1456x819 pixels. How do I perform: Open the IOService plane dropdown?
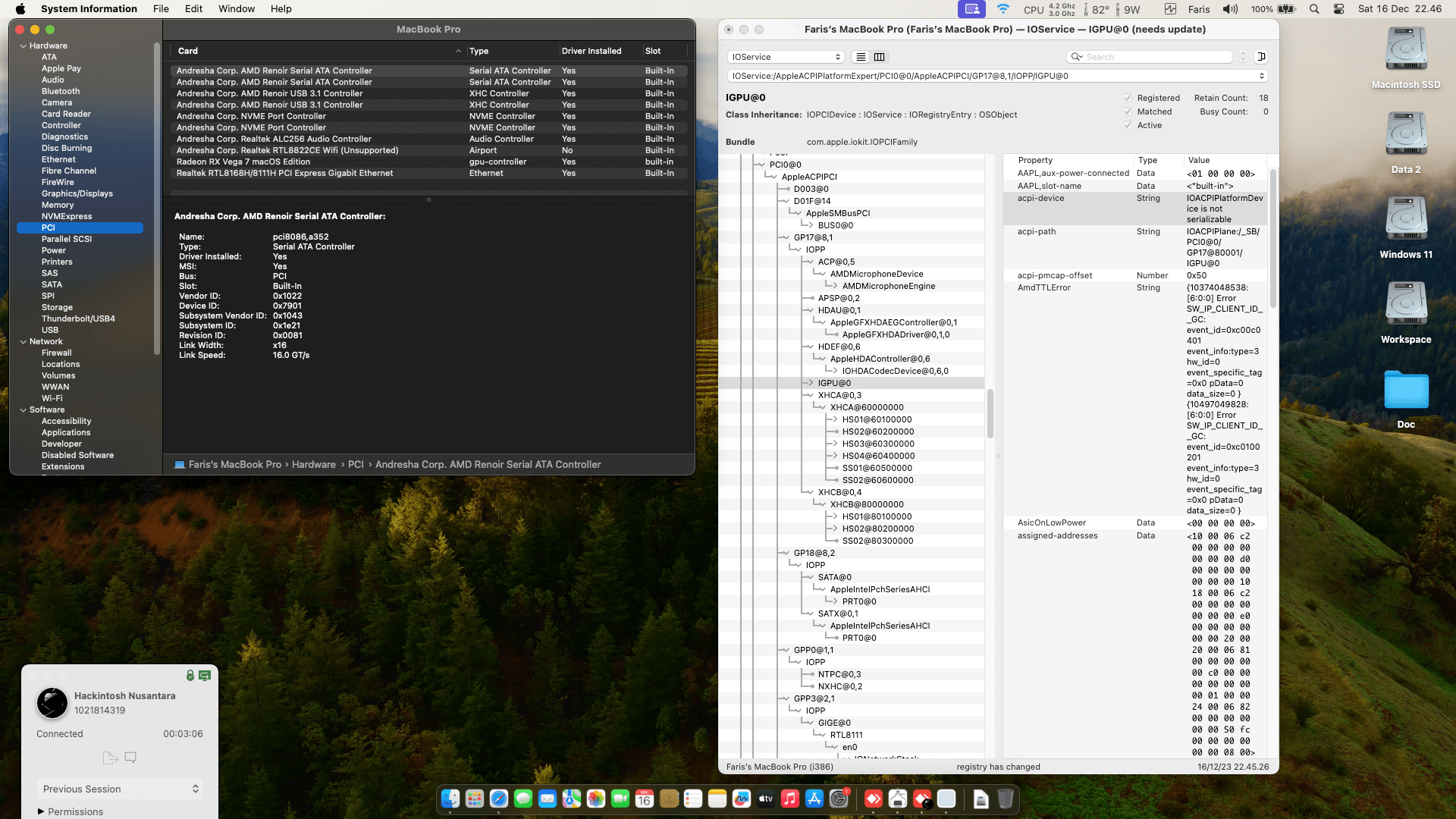pyautogui.click(x=786, y=57)
